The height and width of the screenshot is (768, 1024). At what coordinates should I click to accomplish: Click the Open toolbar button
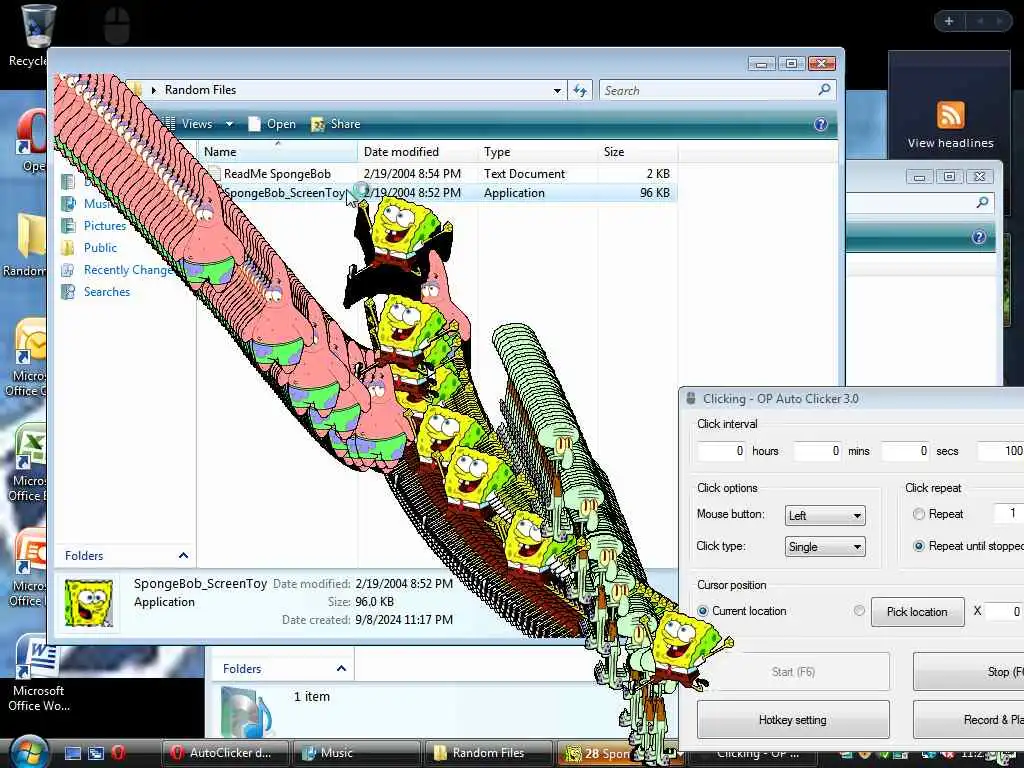(x=272, y=124)
